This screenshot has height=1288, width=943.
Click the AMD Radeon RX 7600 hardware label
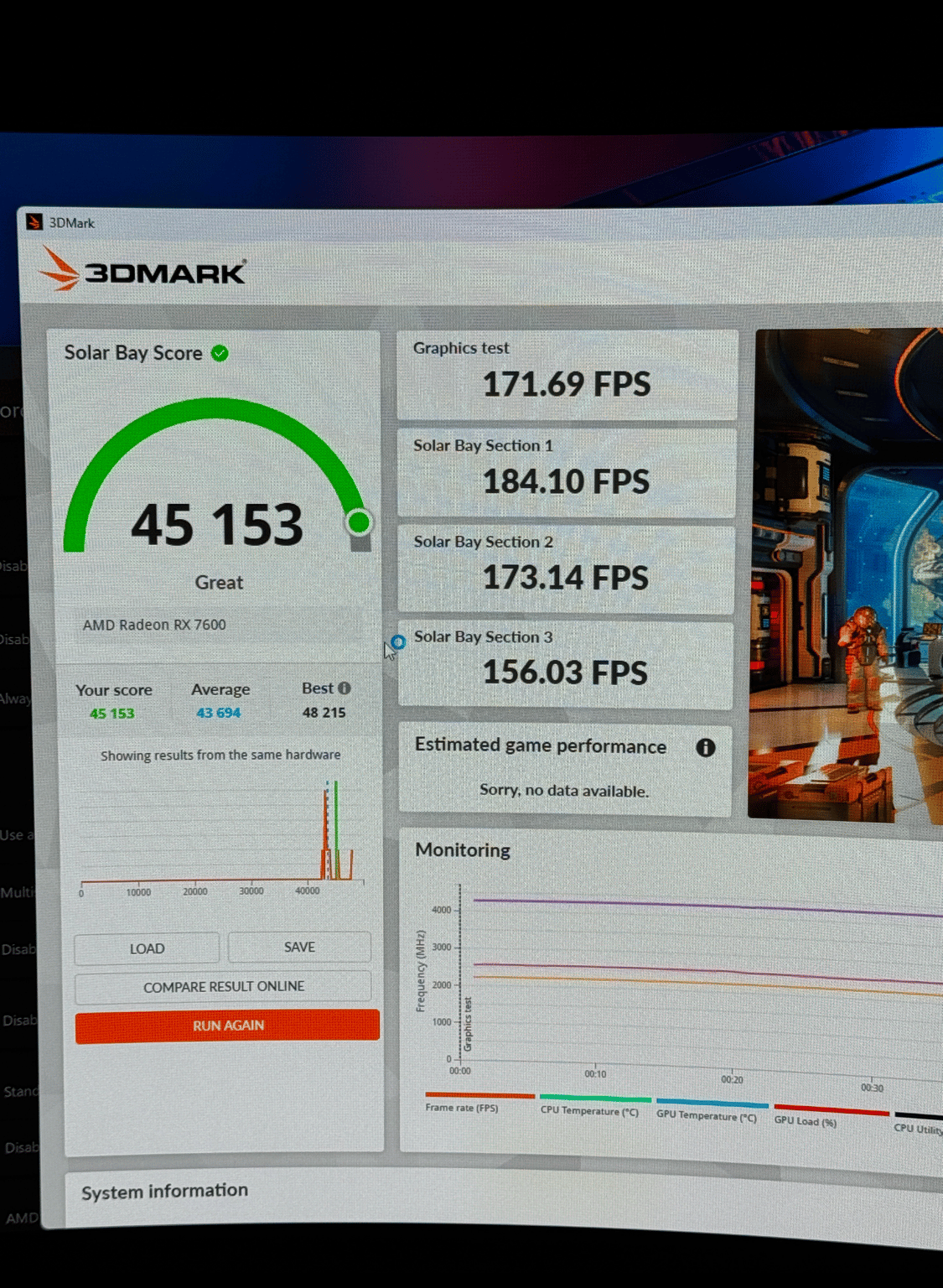pyautogui.click(x=154, y=625)
